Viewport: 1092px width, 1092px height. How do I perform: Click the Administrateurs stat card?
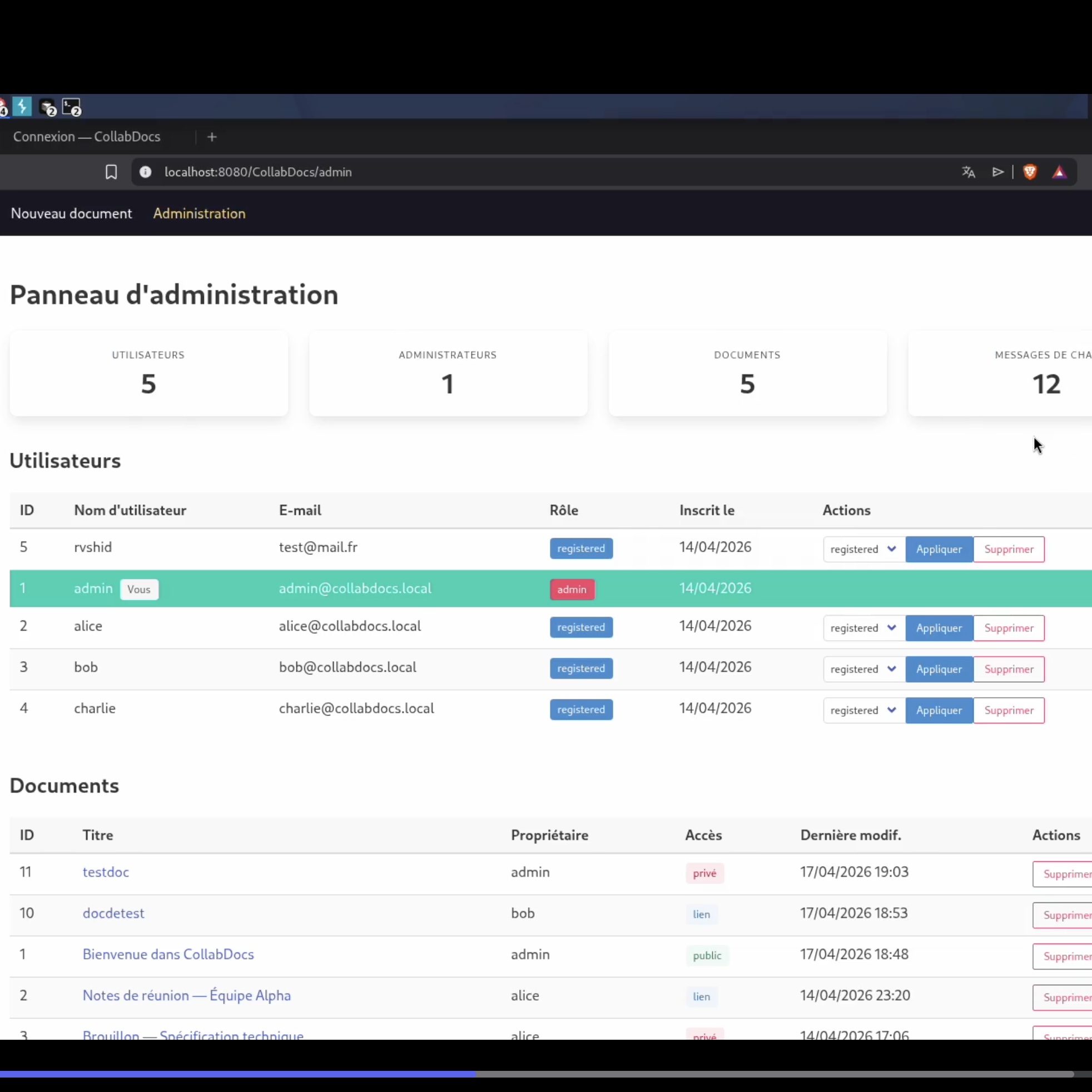[448, 374]
